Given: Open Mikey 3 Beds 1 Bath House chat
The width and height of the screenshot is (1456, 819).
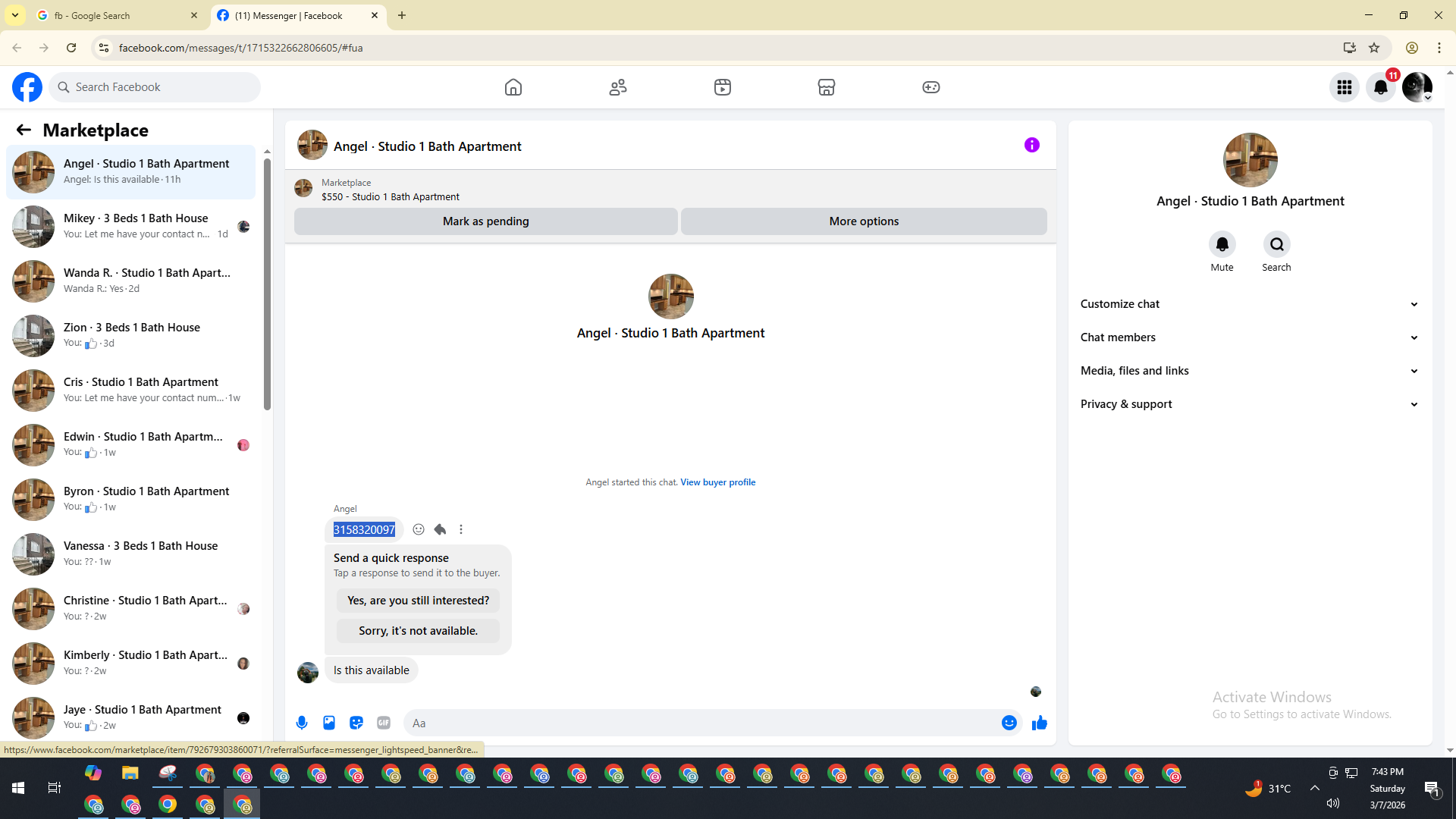Looking at the screenshot, I should pyautogui.click(x=131, y=226).
